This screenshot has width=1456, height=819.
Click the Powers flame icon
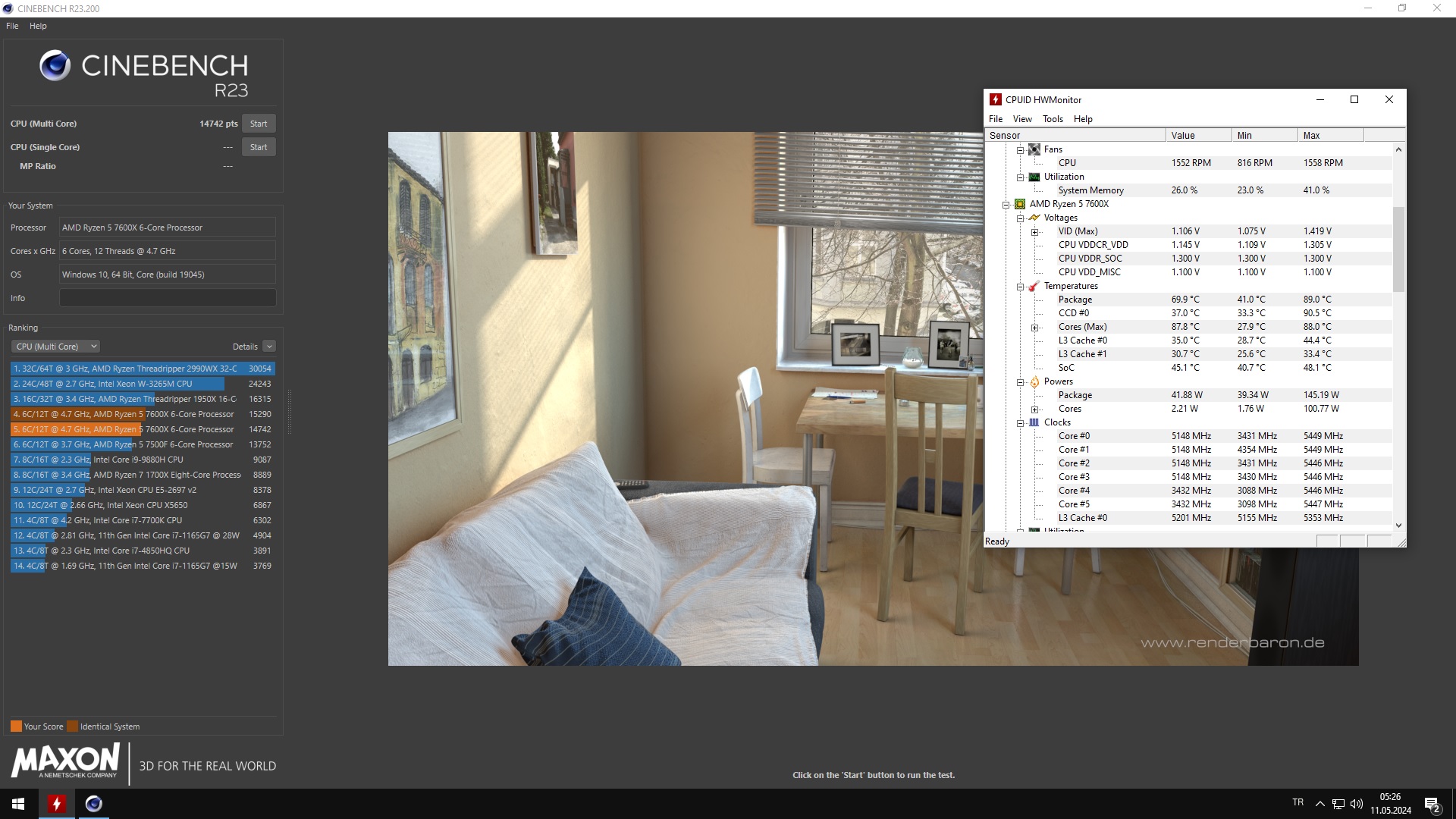point(1034,381)
